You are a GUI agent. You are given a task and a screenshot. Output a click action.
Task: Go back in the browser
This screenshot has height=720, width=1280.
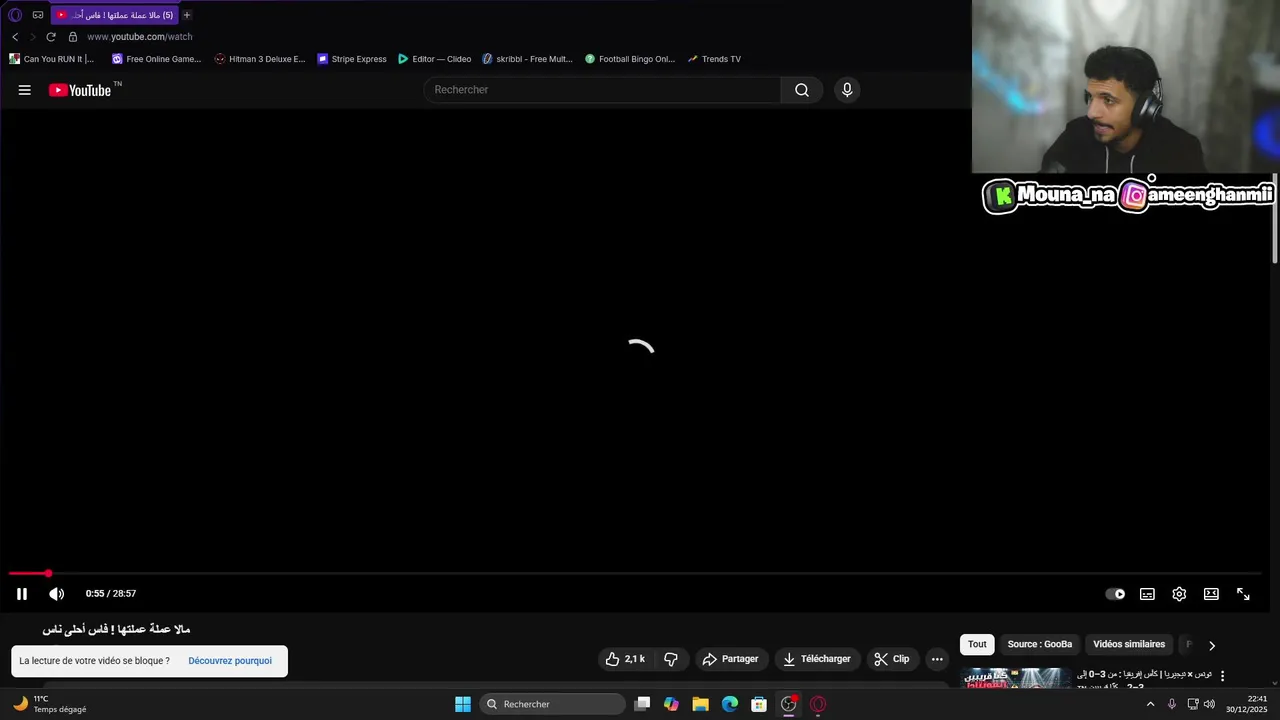15,37
